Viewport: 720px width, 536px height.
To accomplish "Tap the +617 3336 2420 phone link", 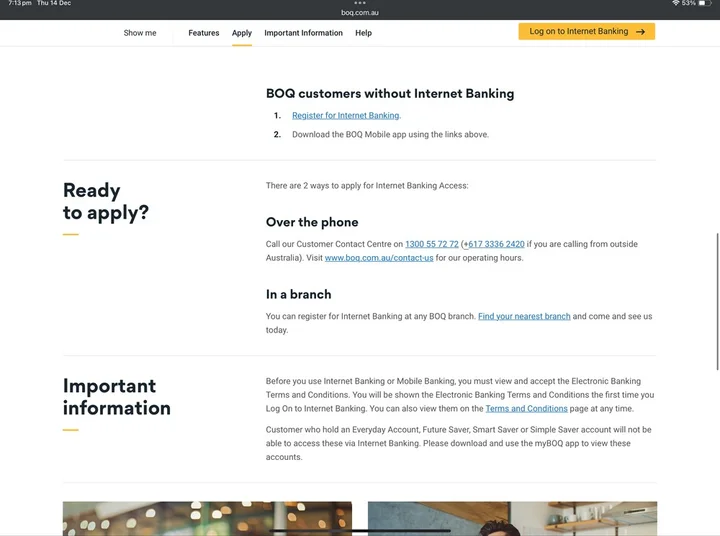I will [x=494, y=244].
